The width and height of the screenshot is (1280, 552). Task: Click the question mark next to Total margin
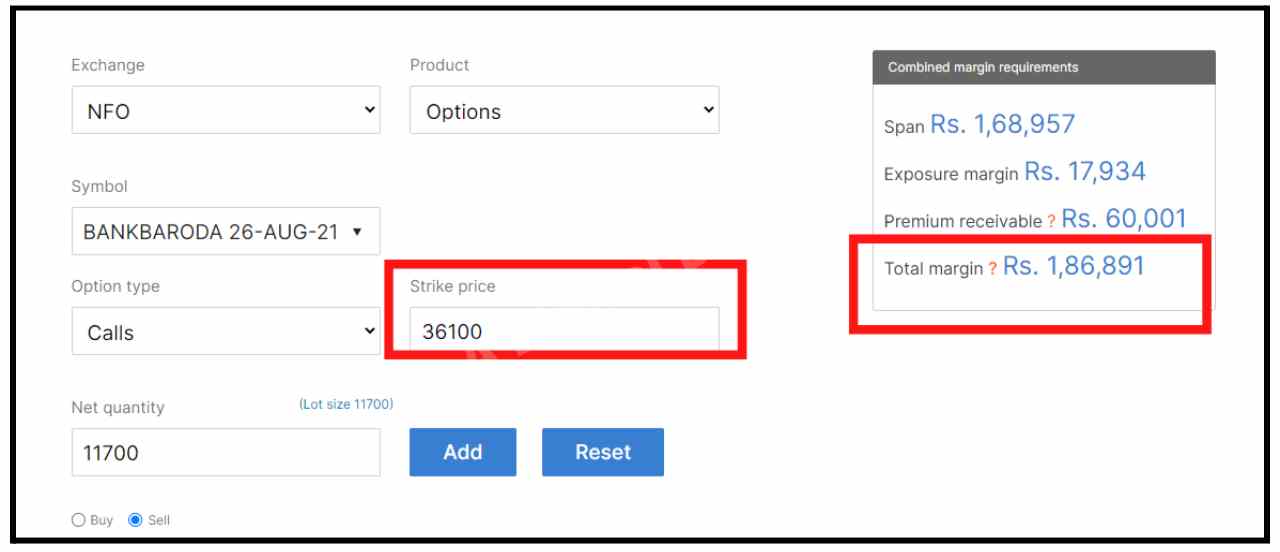coord(992,270)
